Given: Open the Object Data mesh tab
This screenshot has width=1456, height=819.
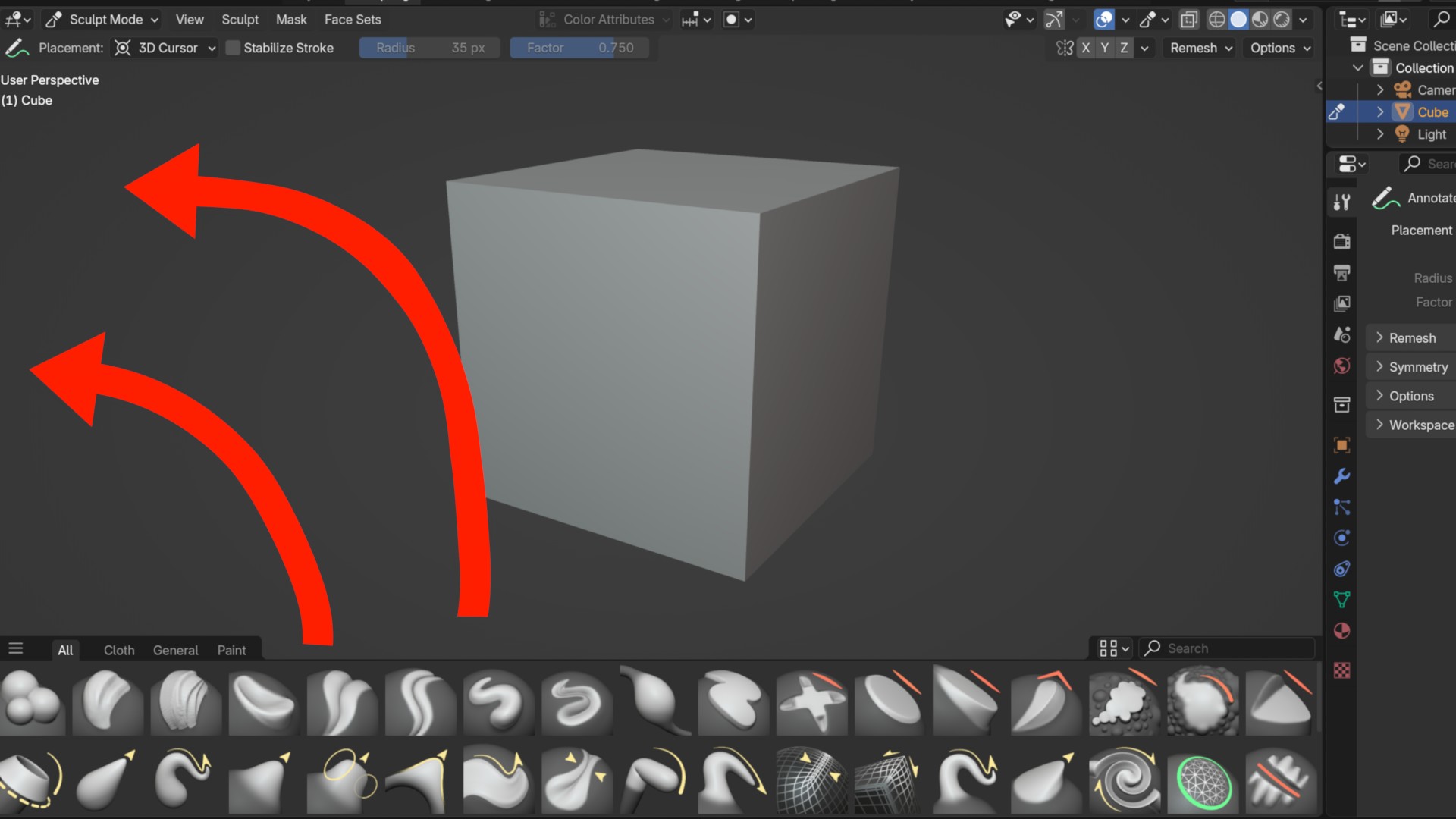Looking at the screenshot, I should (1341, 600).
